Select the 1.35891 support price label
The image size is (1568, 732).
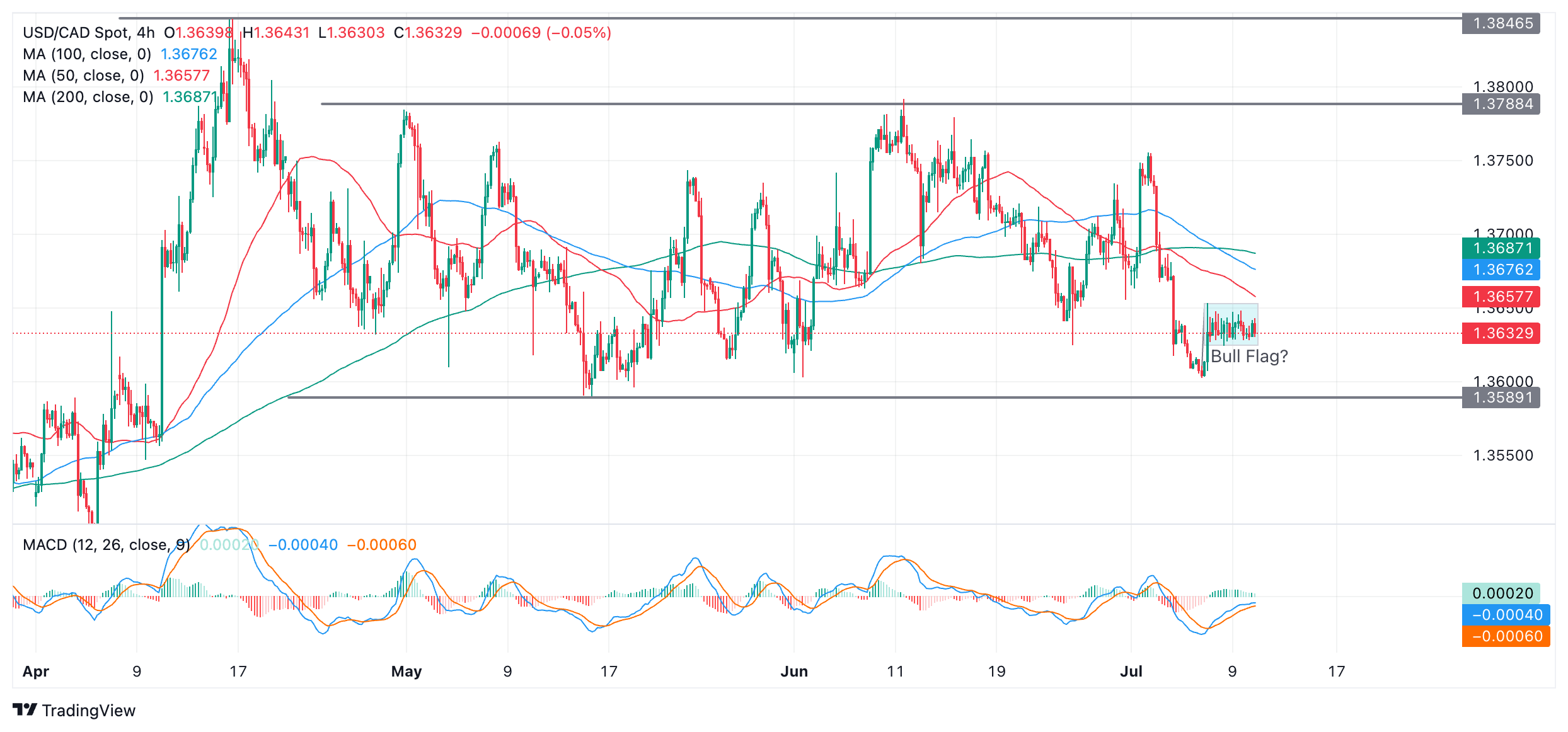click(x=1502, y=397)
